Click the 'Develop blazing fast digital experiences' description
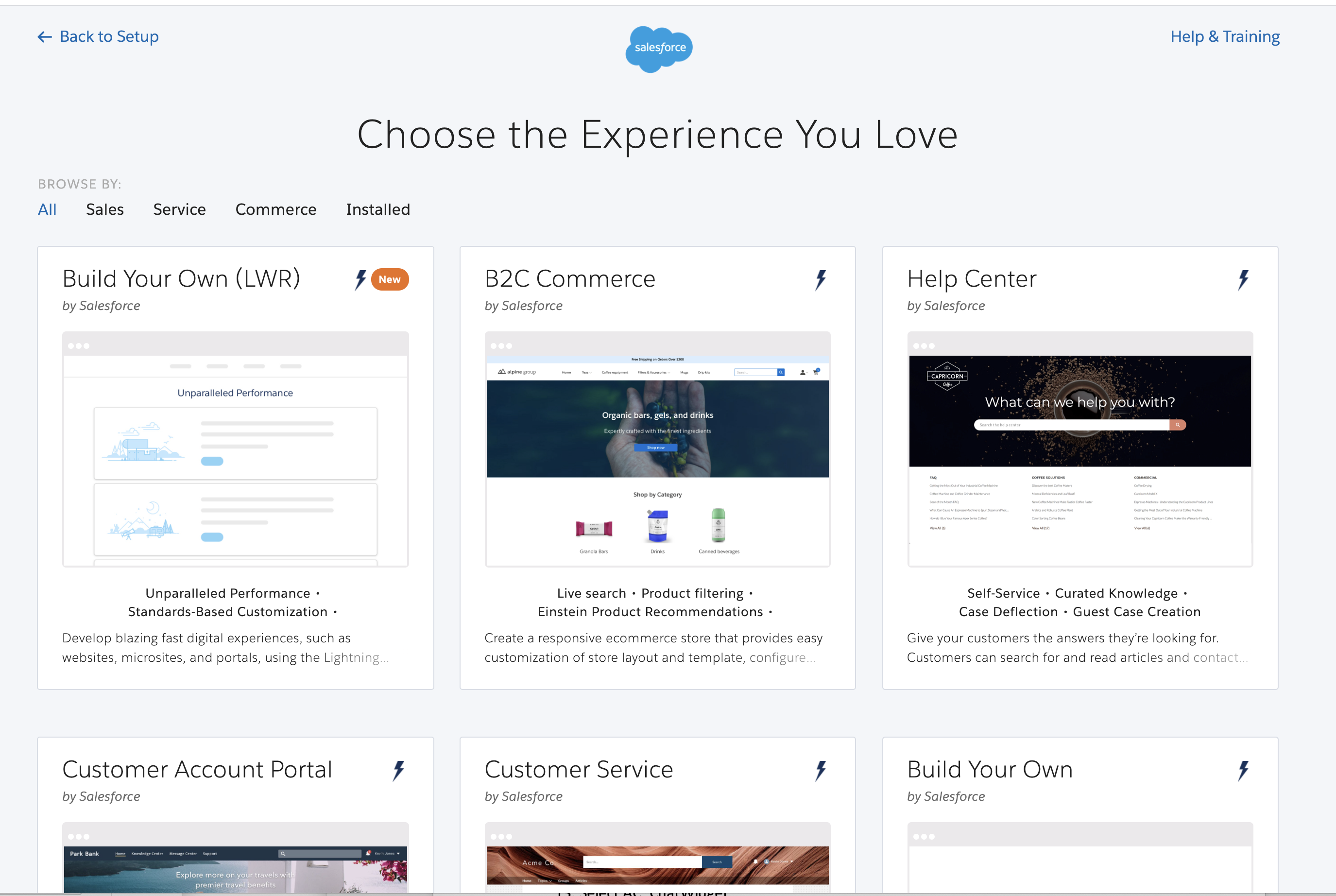This screenshot has width=1336, height=896. (x=225, y=647)
